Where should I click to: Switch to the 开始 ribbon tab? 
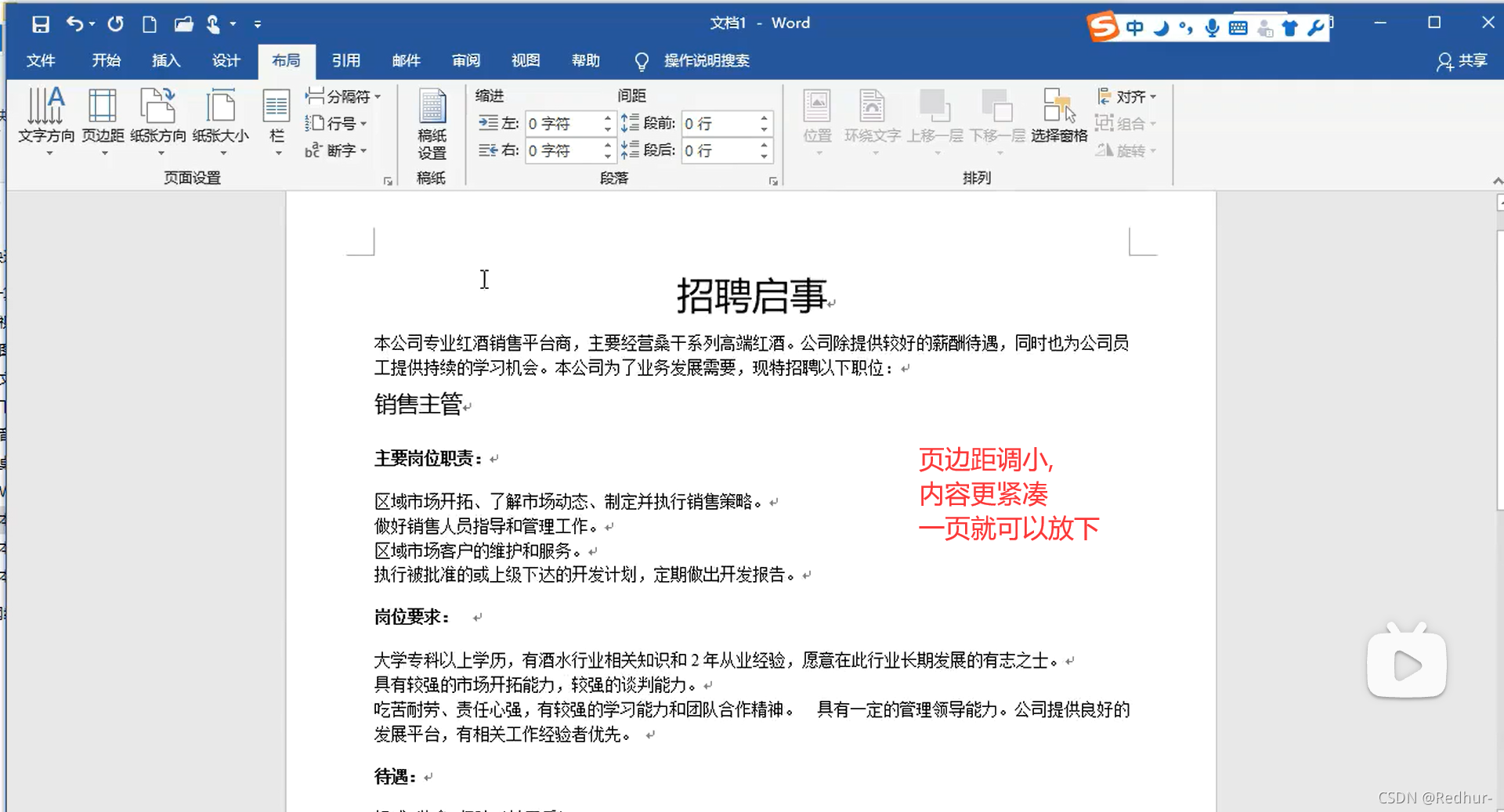tap(106, 60)
